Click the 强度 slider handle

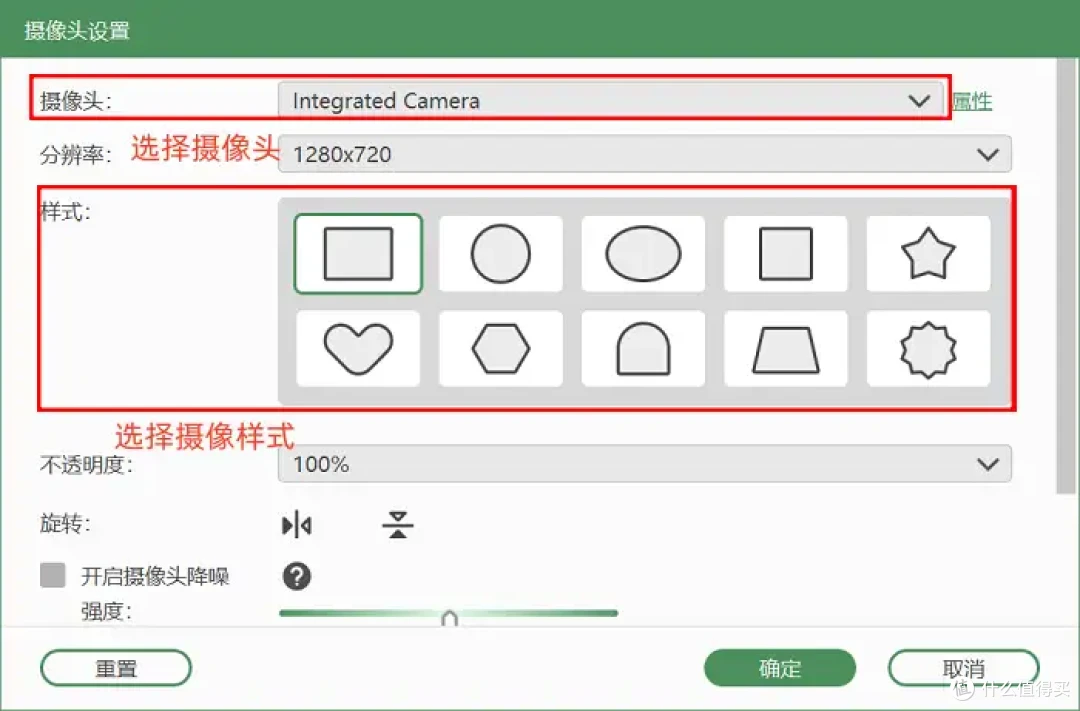point(449,617)
